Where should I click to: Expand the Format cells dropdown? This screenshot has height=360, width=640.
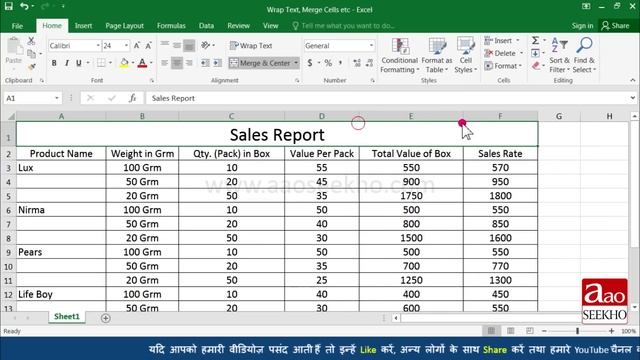point(520,66)
